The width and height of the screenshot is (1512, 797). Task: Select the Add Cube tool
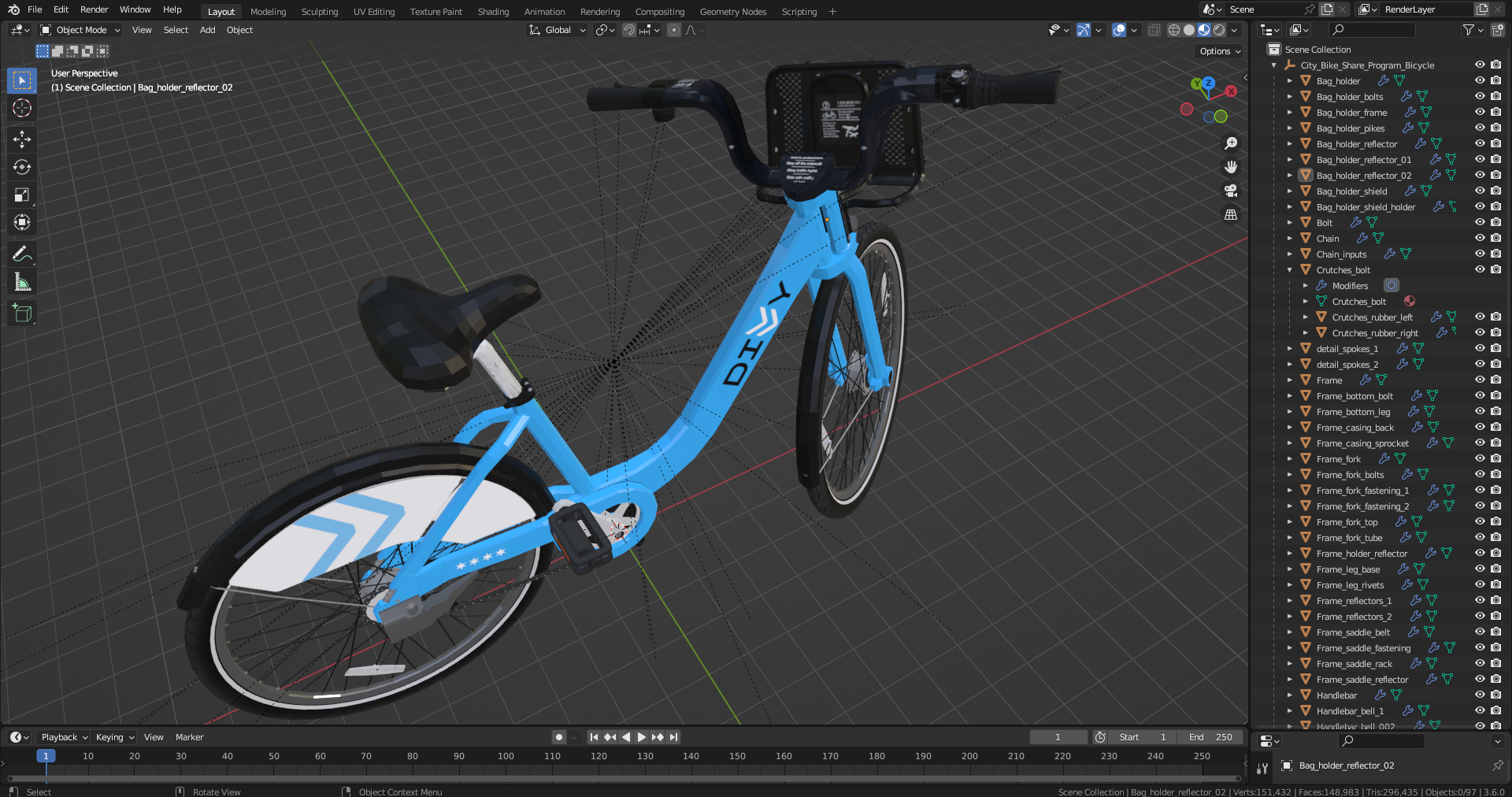22,313
